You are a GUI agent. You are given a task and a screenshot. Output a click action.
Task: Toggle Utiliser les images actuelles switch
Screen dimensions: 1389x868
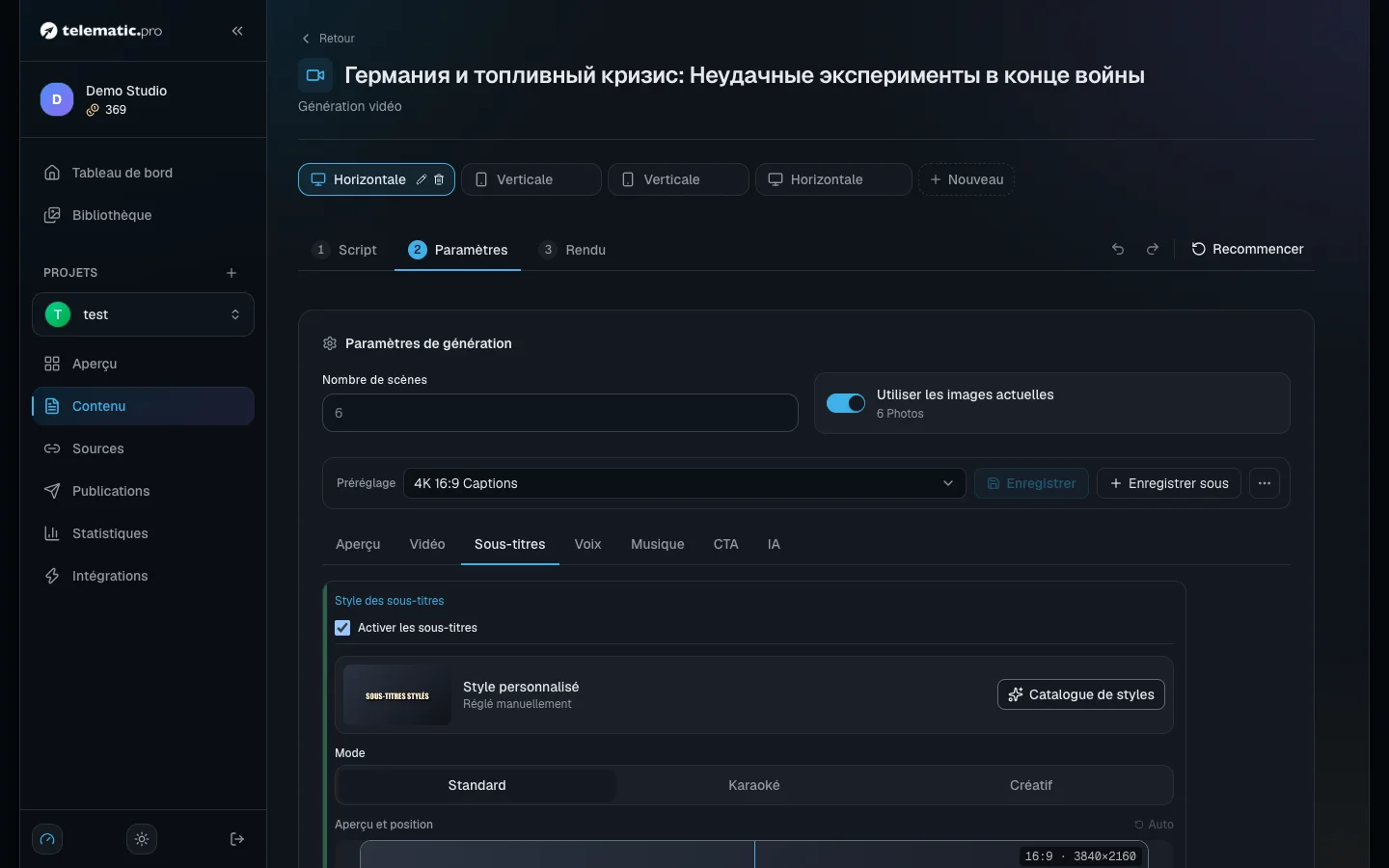coord(846,403)
